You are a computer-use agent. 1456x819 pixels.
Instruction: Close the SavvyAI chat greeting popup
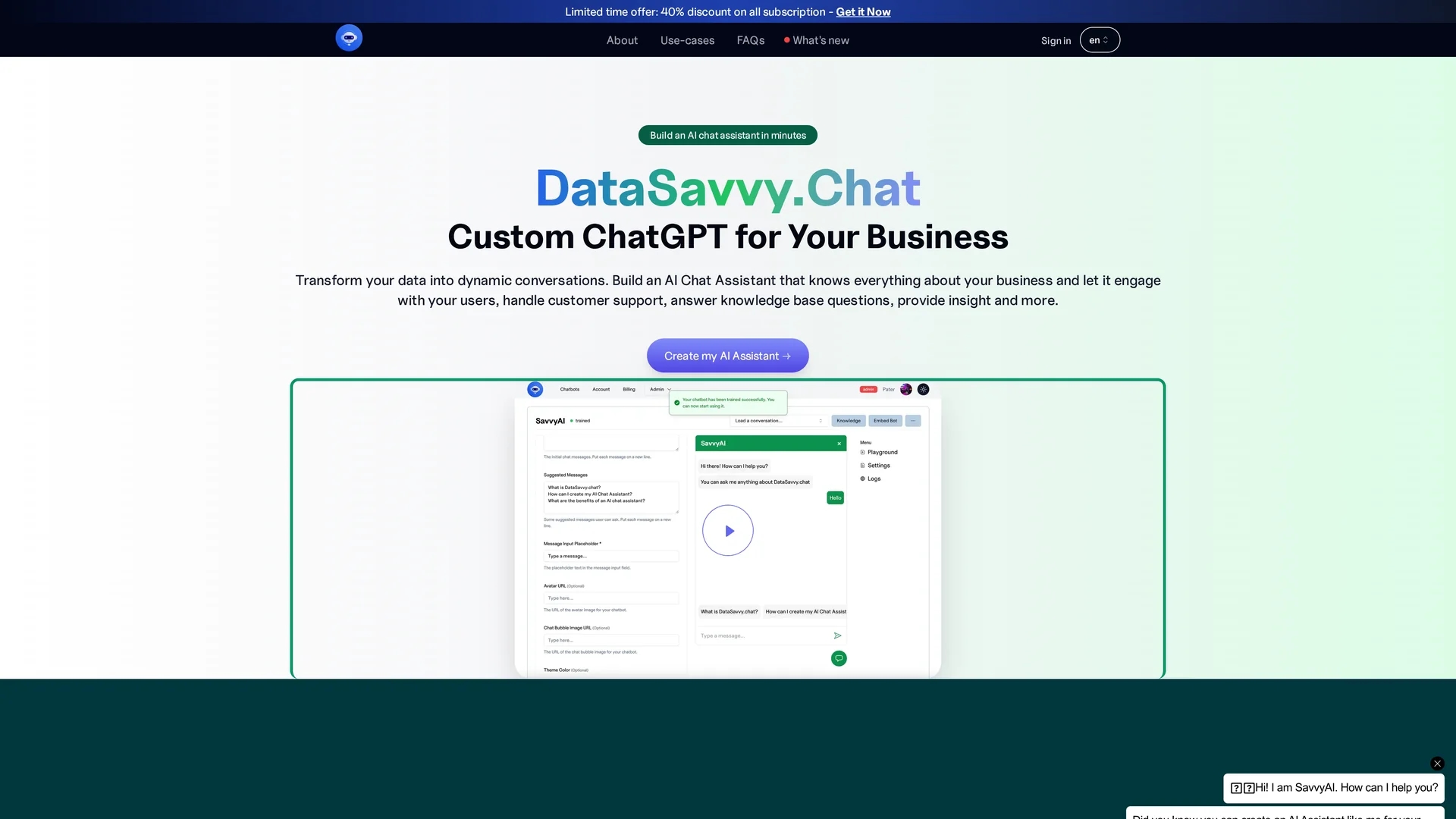tap(1437, 764)
